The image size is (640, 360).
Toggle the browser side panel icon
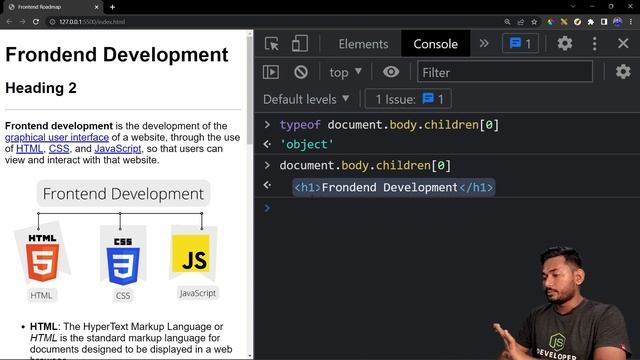604,22
